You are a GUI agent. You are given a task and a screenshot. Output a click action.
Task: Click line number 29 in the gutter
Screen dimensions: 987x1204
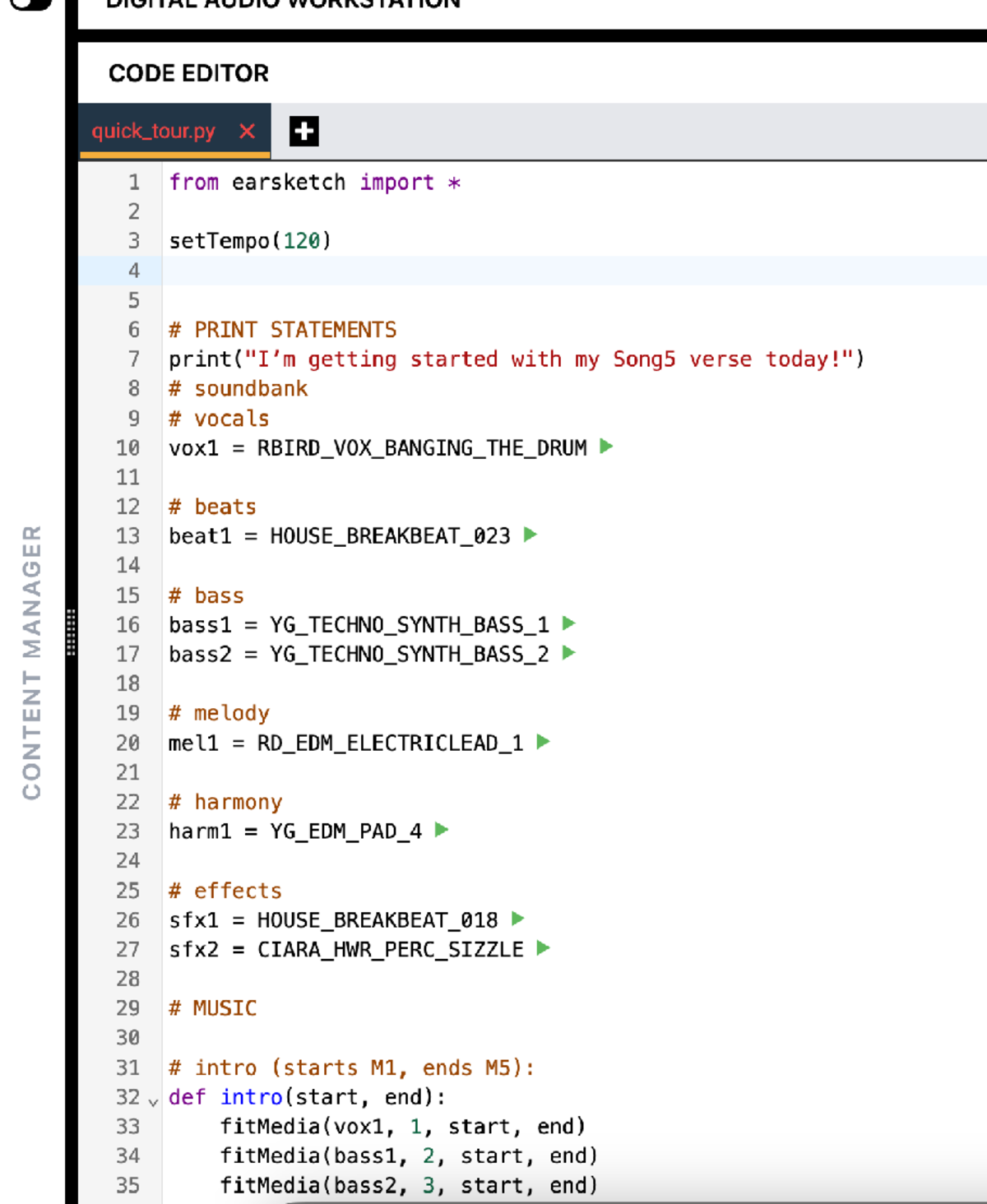coord(127,1008)
